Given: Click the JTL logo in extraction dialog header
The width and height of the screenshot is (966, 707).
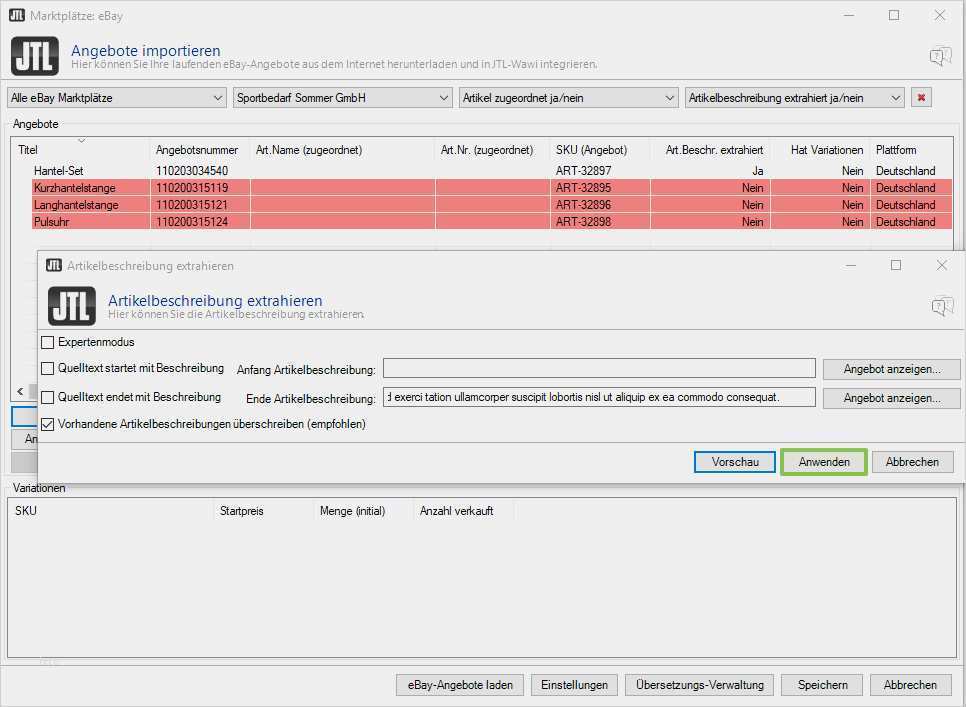Looking at the screenshot, I should point(72,306).
